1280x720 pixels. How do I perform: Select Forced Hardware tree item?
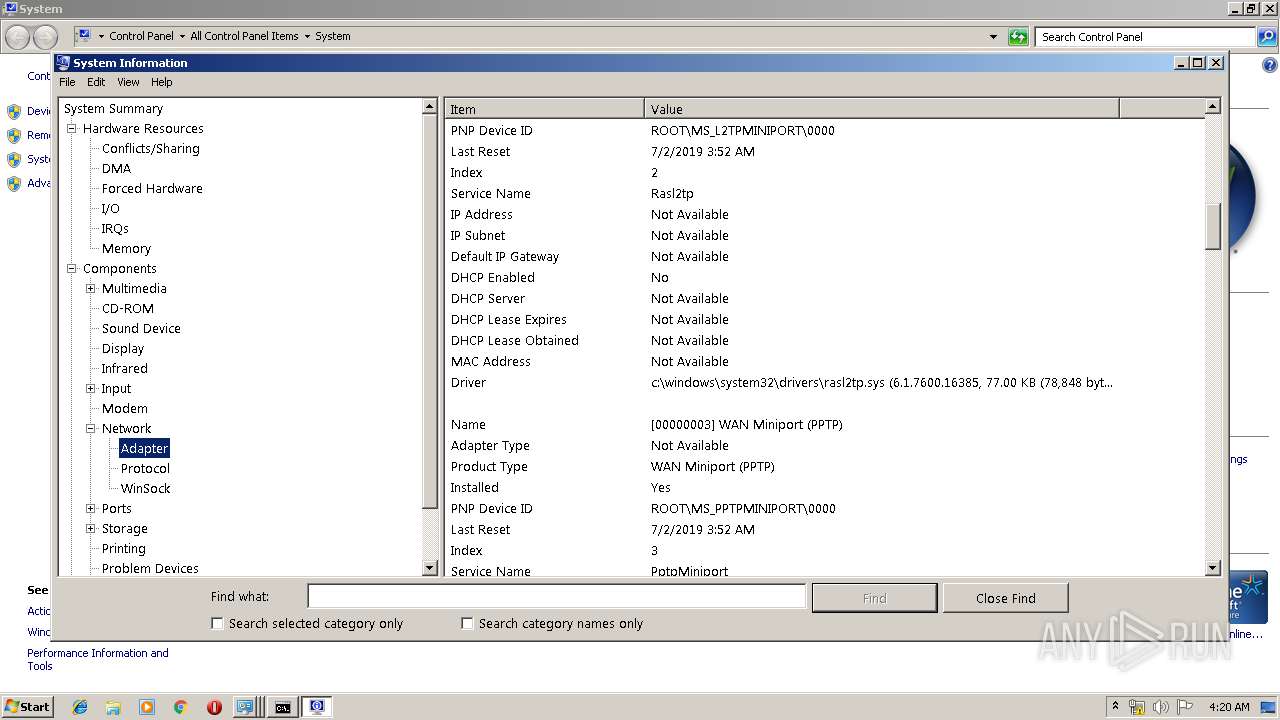tap(152, 189)
